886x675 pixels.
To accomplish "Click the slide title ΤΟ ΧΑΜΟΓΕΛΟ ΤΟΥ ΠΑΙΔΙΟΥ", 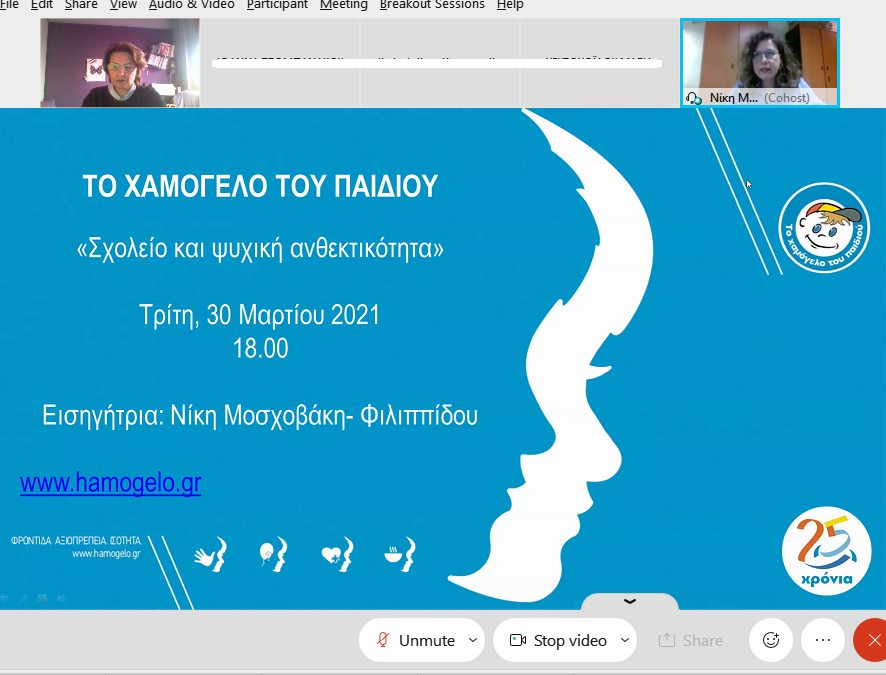I will coord(260,186).
